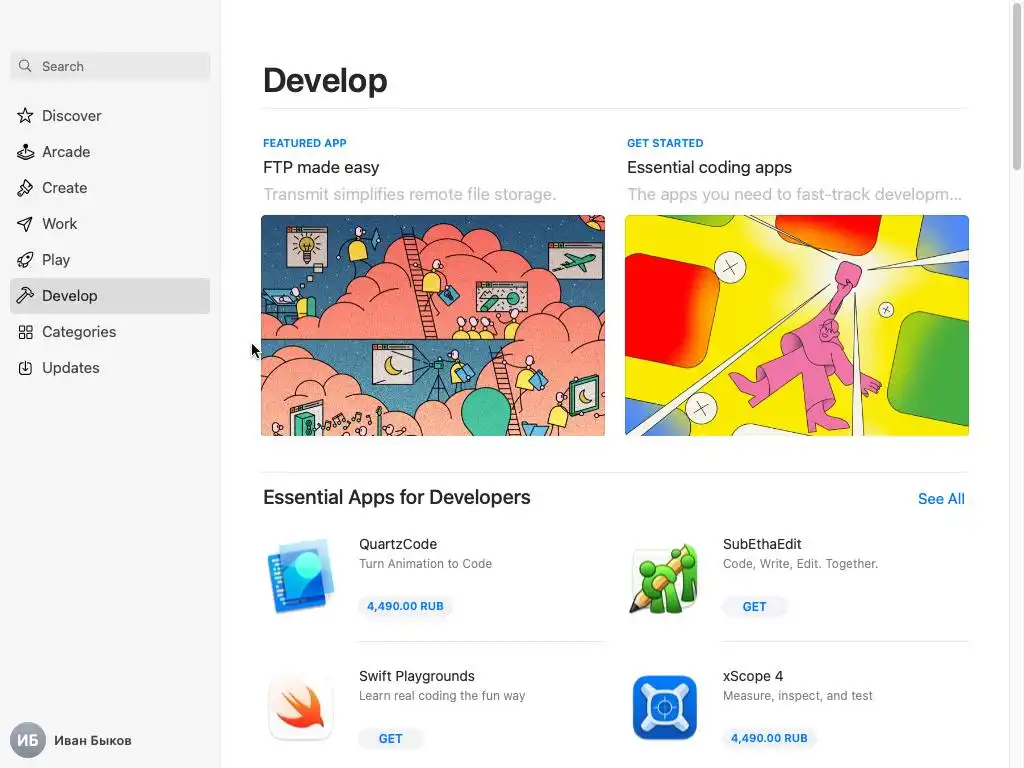Screen dimensions: 1024x768
Task: Click the Create paintbrush icon
Action: (x=25, y=188)
